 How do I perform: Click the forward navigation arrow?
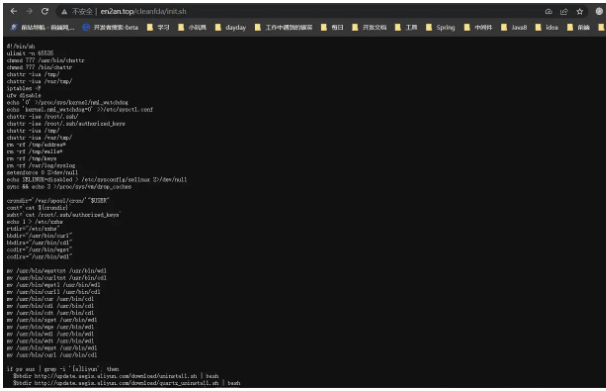coord(29,12)
